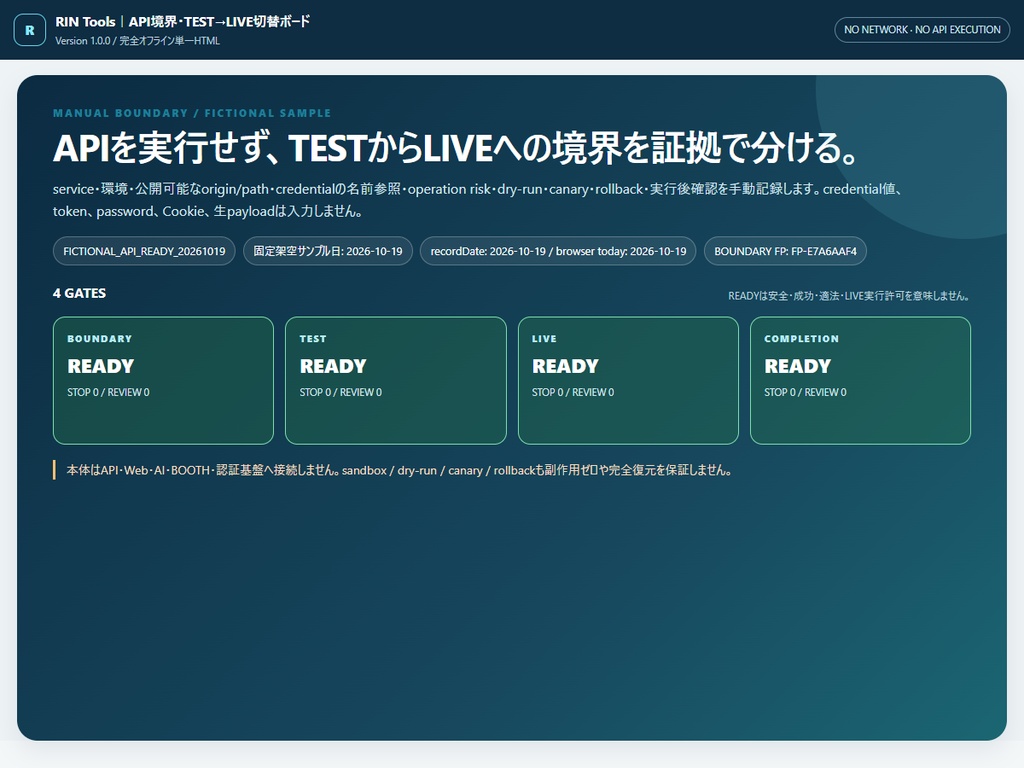This screenshot has height=768, width=1024.
Task: Click the APIを実行せず main headline
Action: (x=455, y=148)
